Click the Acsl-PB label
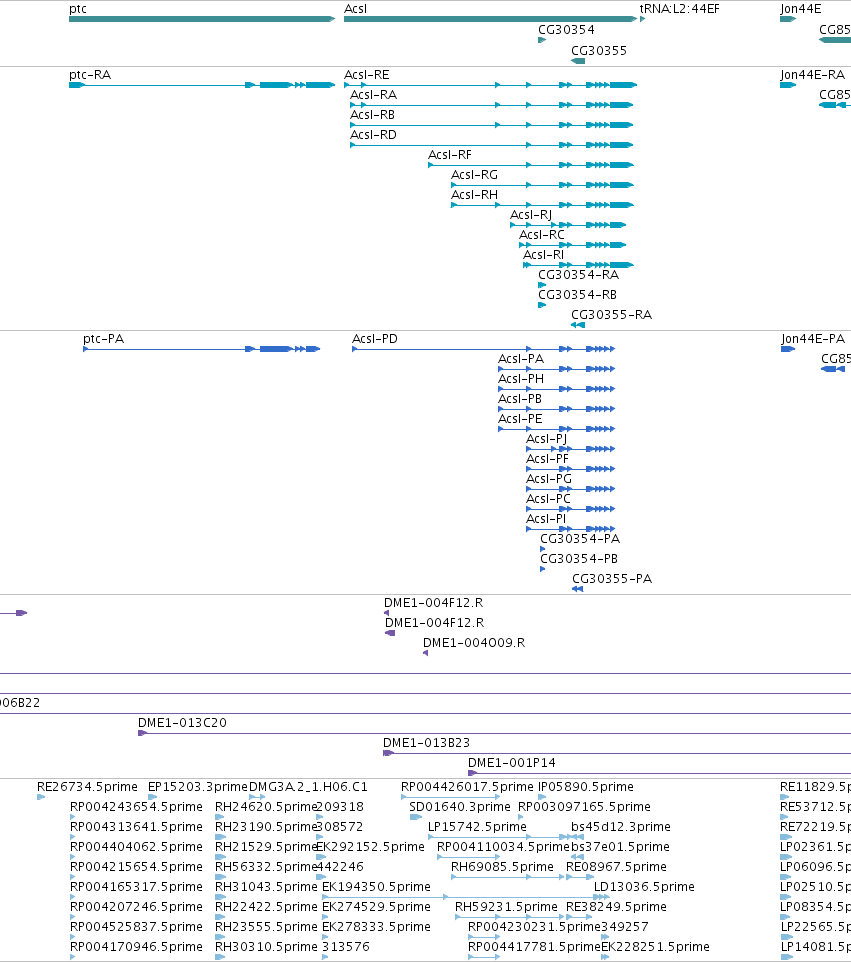 520,399
